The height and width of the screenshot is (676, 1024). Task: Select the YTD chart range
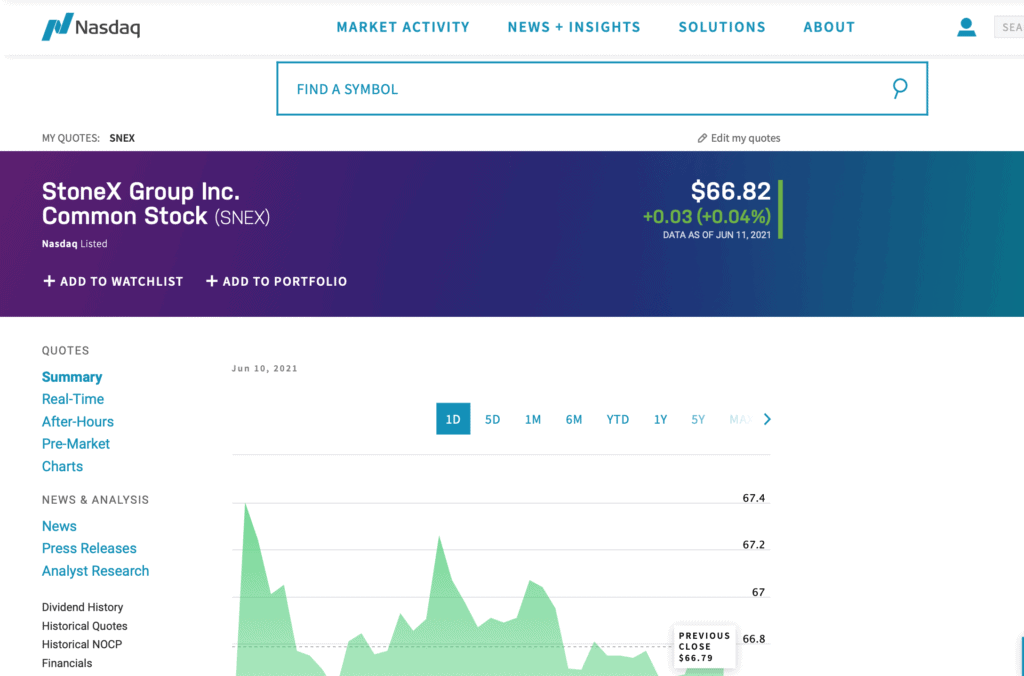pos(618,419)
